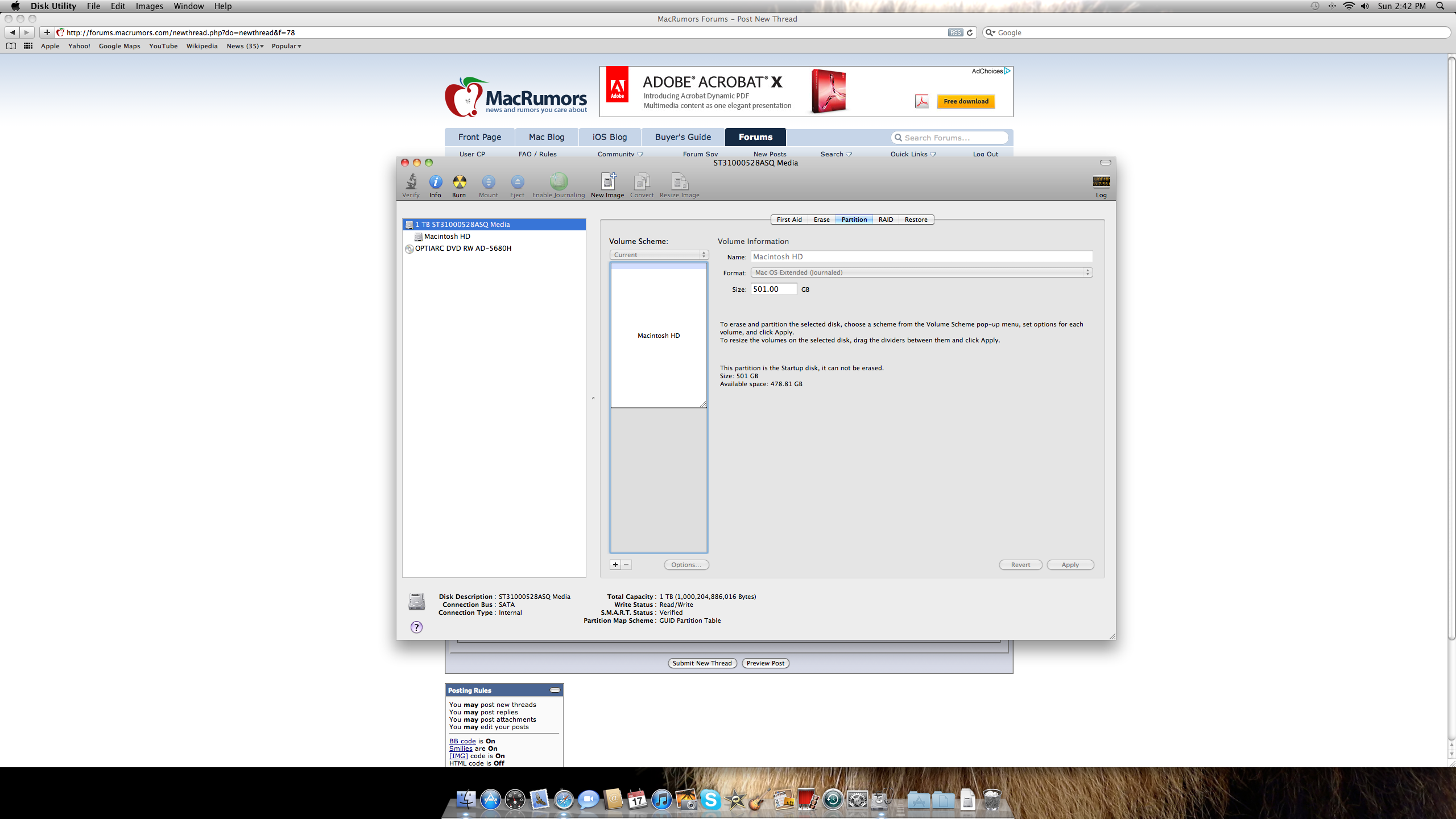Viewport: 1456px width, 819px height.
Task: Expand the News (35) bookmarks menu
Action: (245, 46)
